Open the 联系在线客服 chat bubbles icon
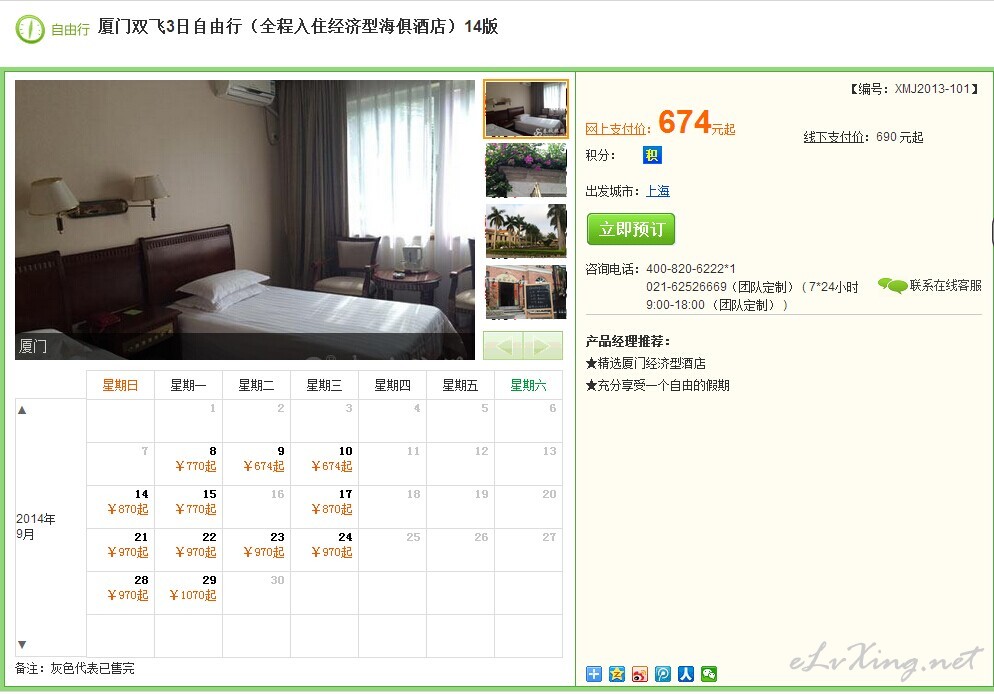The height and width of the screenshot is (694, 994). click(892, 286)
